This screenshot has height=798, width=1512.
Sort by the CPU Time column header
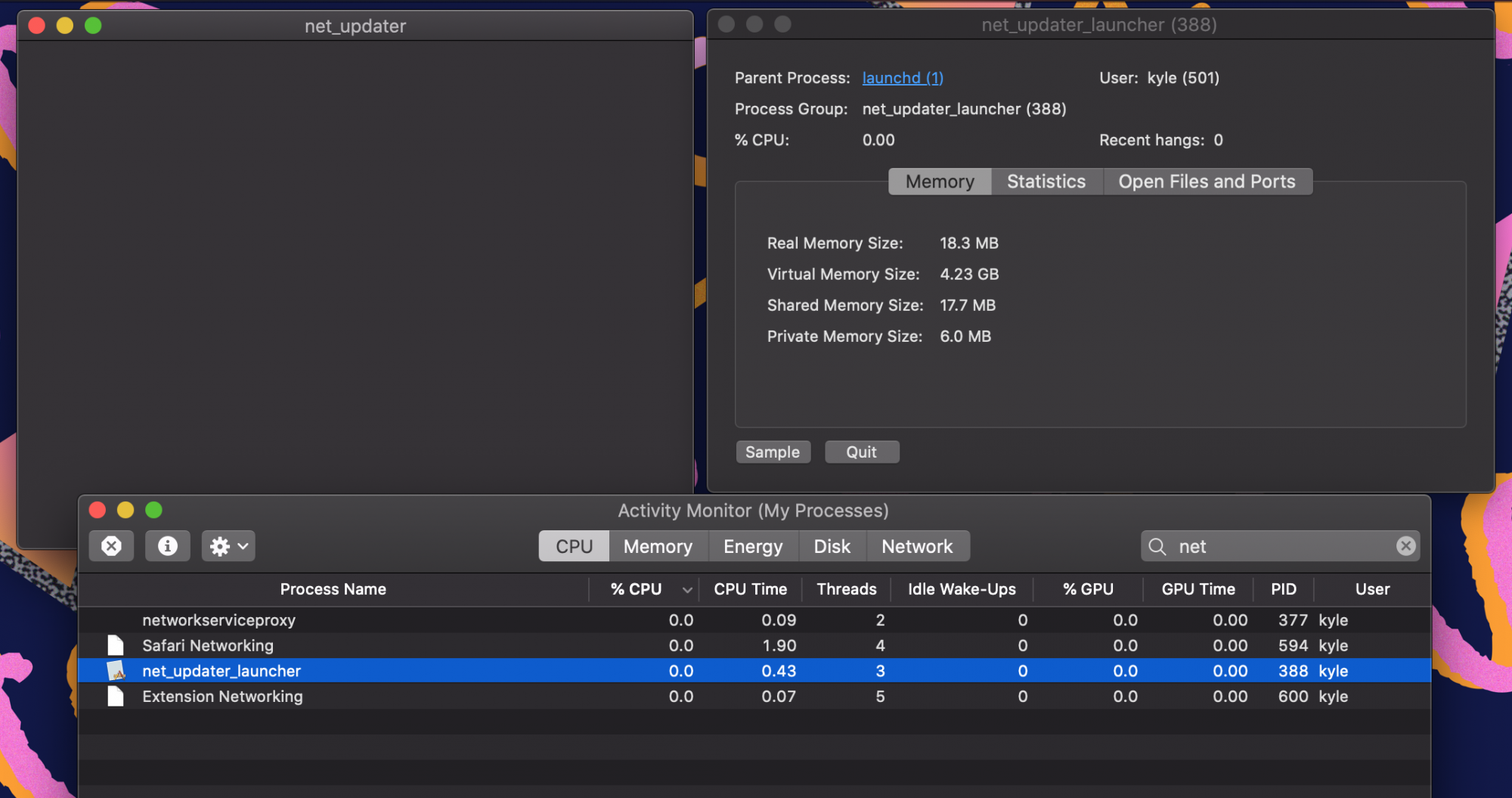tap(750, 589)
